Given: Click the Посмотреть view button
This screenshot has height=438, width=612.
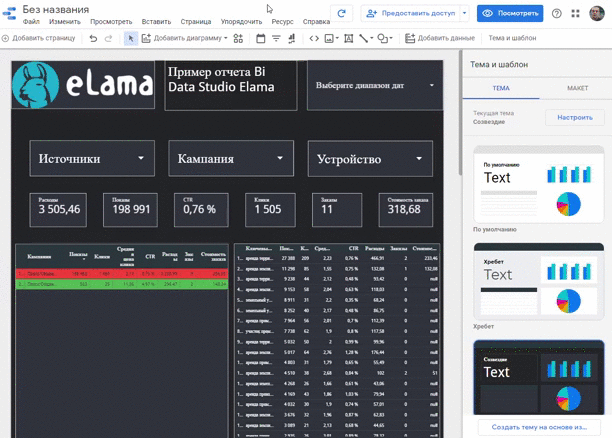Looking at the screenshot, I should point(510,13).
